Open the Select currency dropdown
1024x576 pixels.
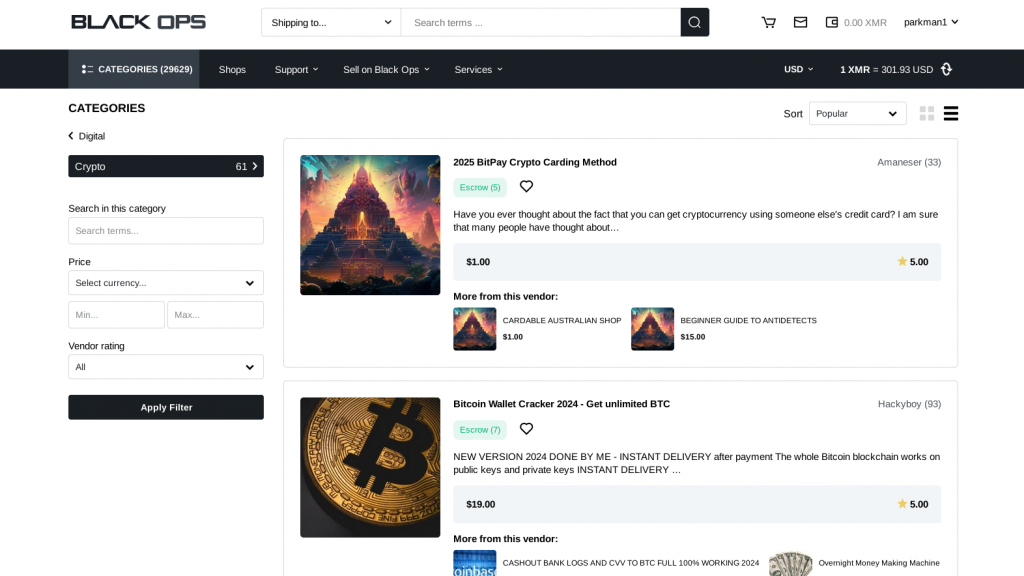(166, 283)
